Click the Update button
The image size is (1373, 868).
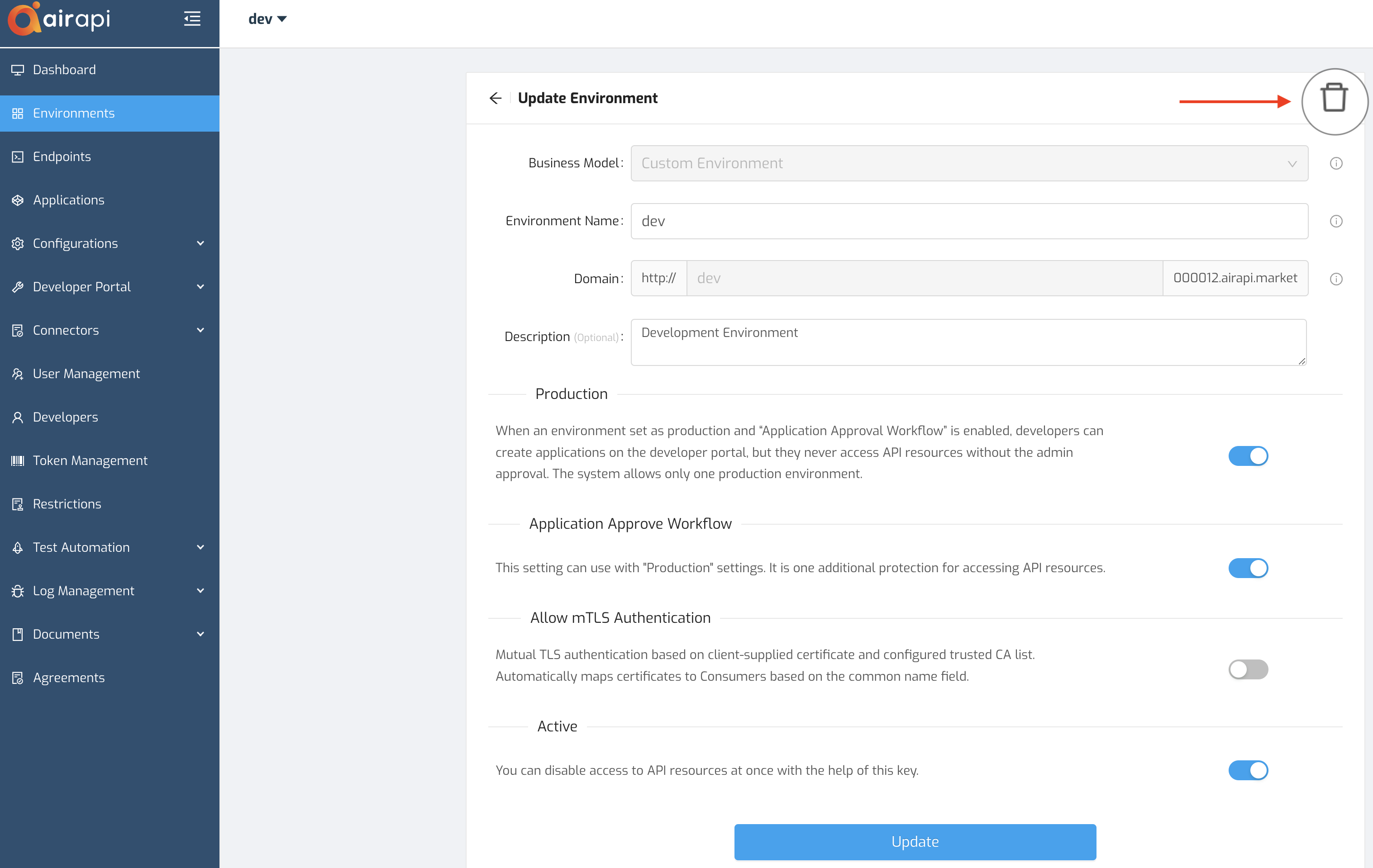click(915, 842)
